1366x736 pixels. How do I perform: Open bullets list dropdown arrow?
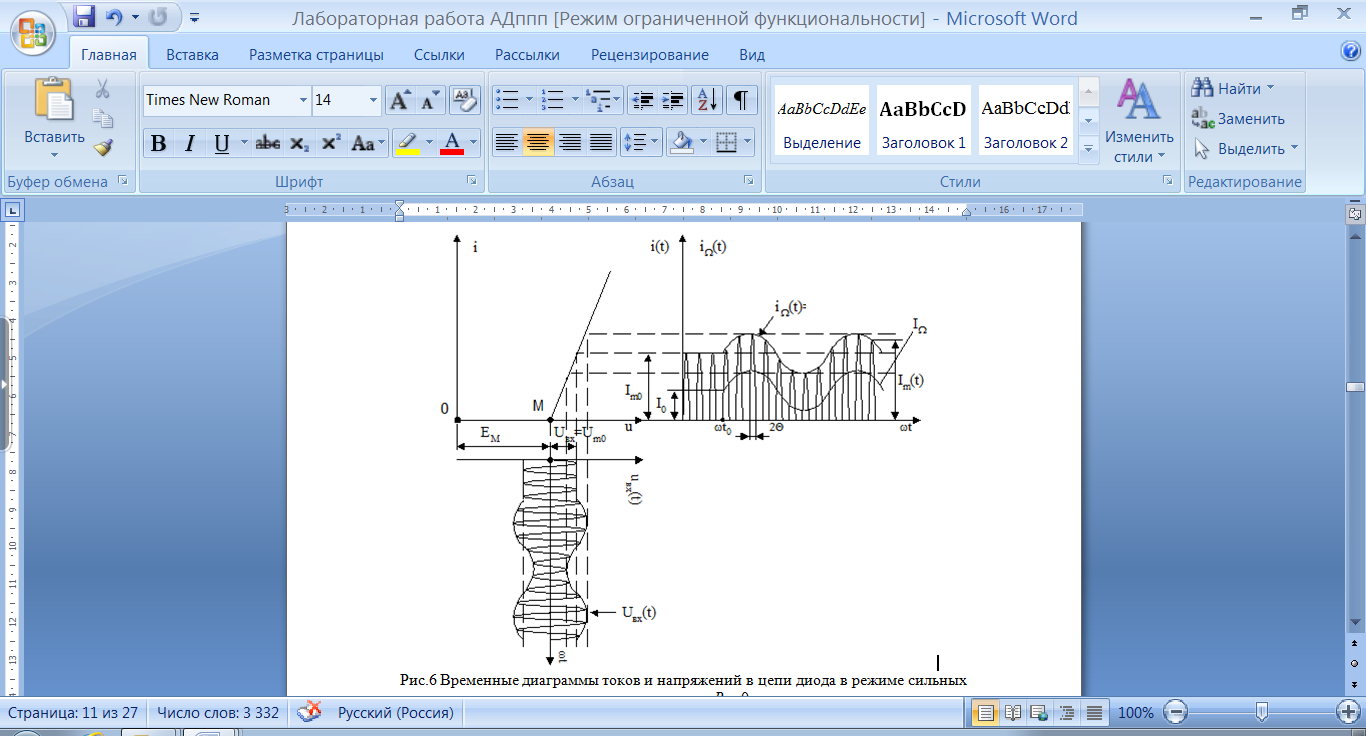[x=529, y=100]
